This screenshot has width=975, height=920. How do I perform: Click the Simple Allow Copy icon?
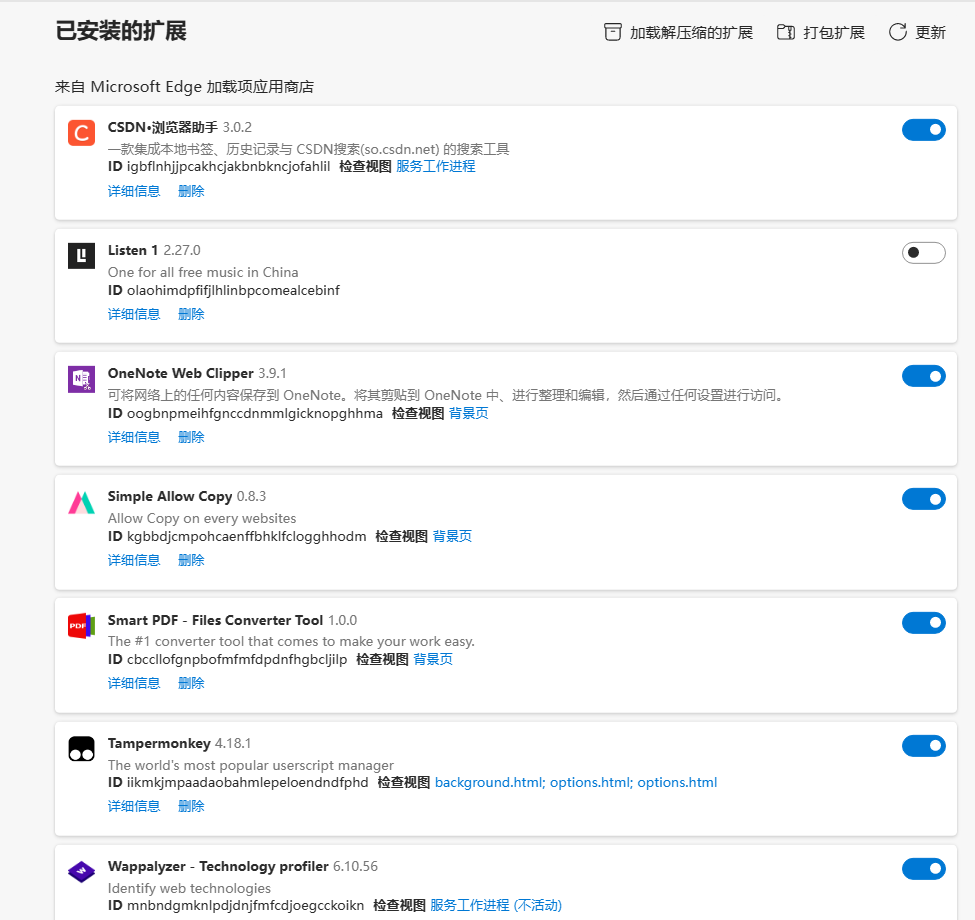pyautogui.click(x=81, y=502)
